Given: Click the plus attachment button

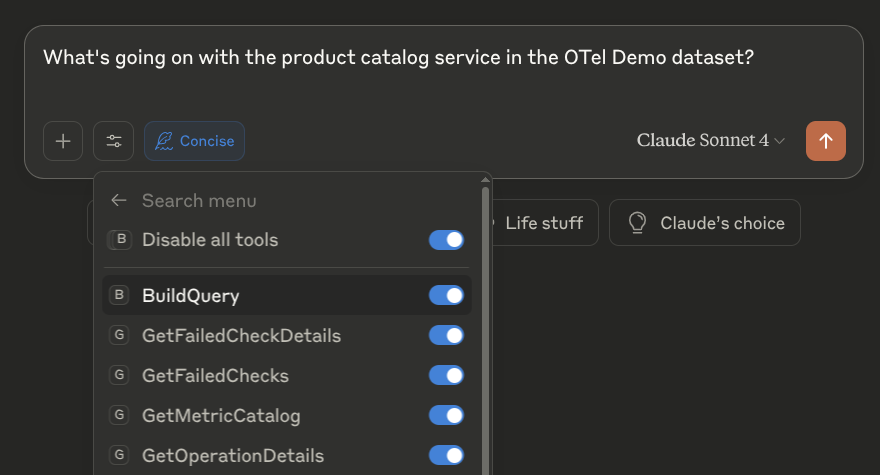Looking at the screenshot, I should (63, 141).
